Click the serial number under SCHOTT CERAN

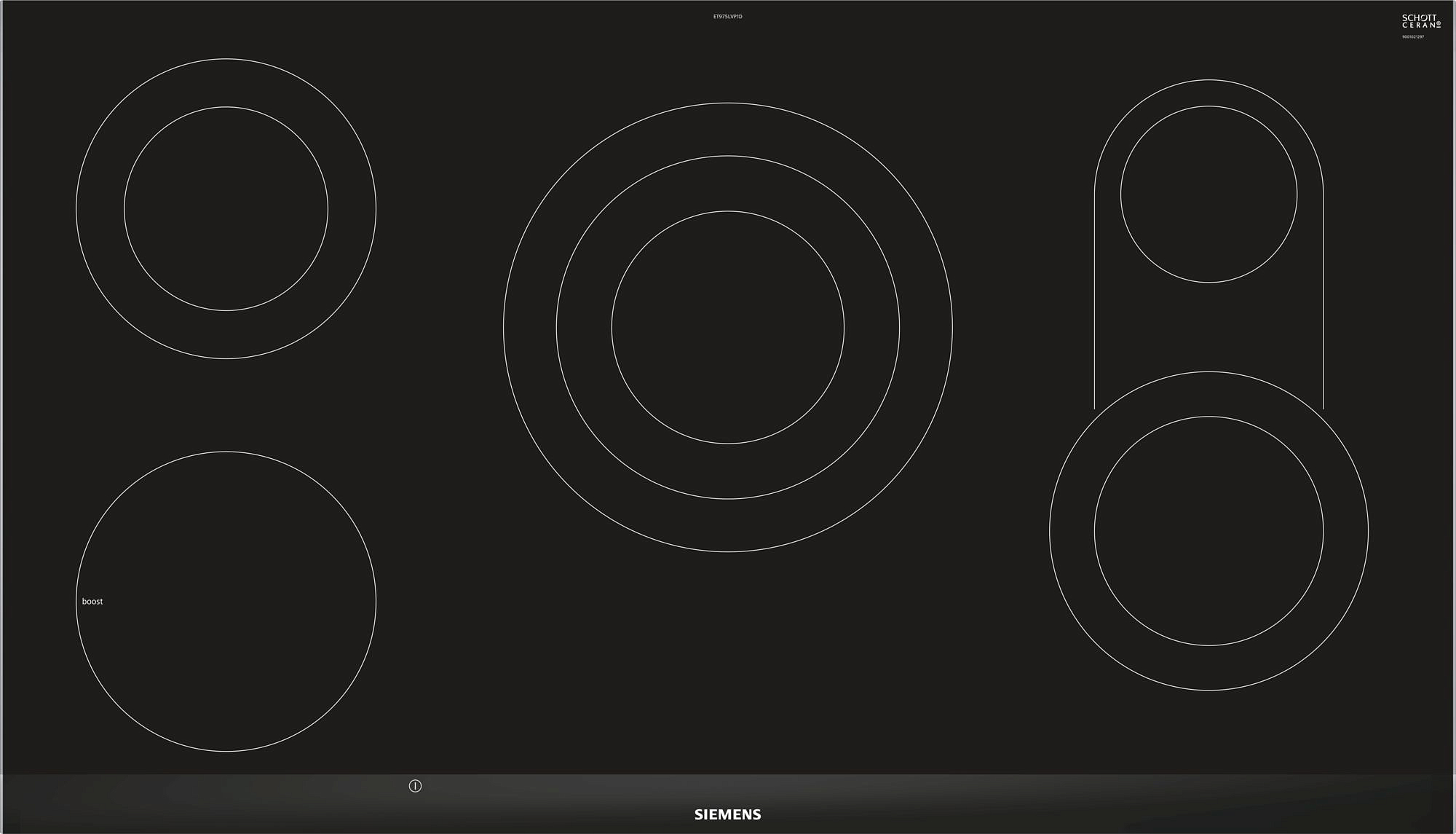click(1413, 36)
